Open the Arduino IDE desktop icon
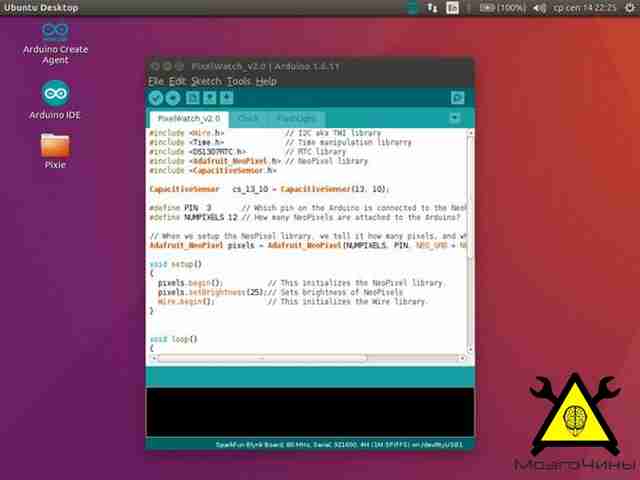The image size is (640, 480). coord(55,100)
